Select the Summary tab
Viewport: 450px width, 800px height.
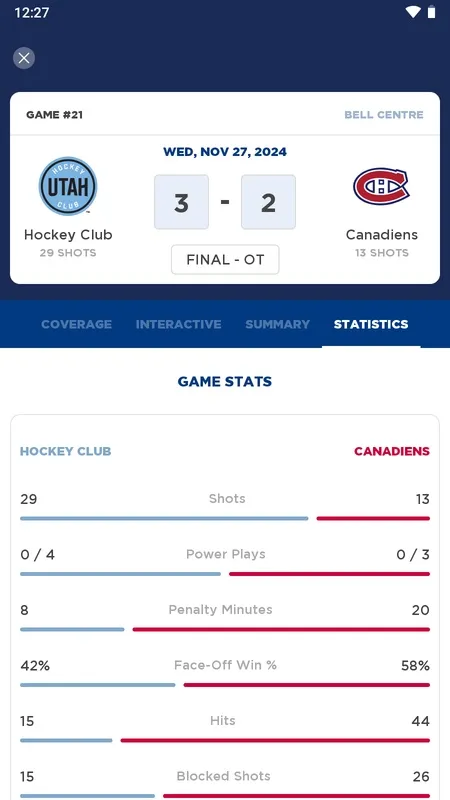[x=278, y=324]
